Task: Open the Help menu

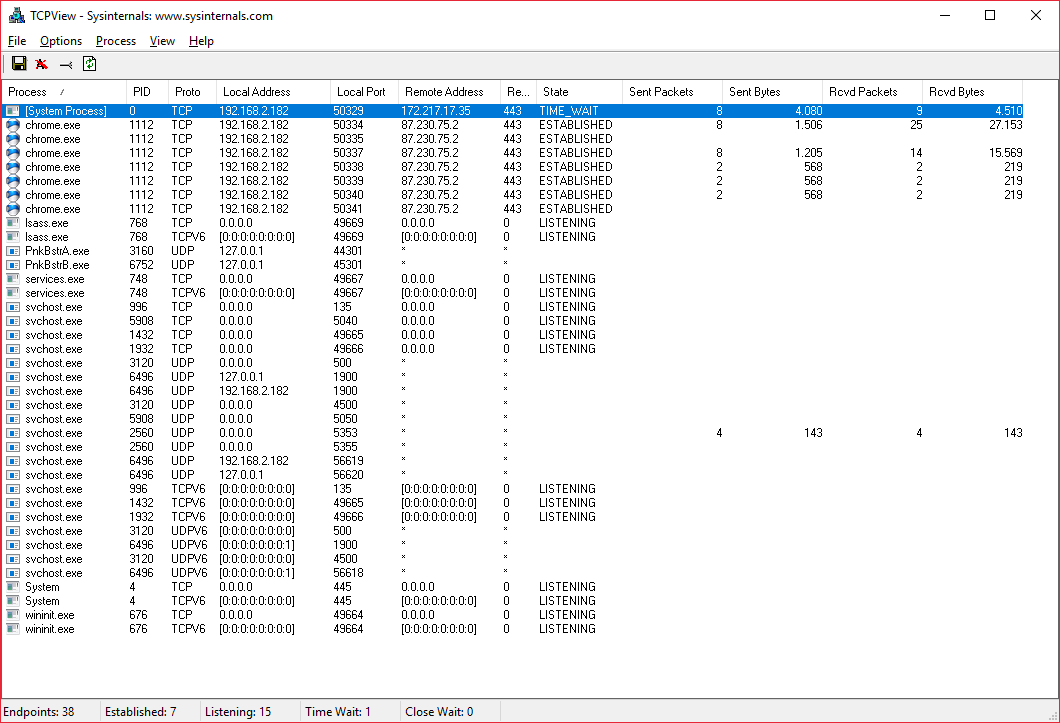Action: click(x=201, y=41)
